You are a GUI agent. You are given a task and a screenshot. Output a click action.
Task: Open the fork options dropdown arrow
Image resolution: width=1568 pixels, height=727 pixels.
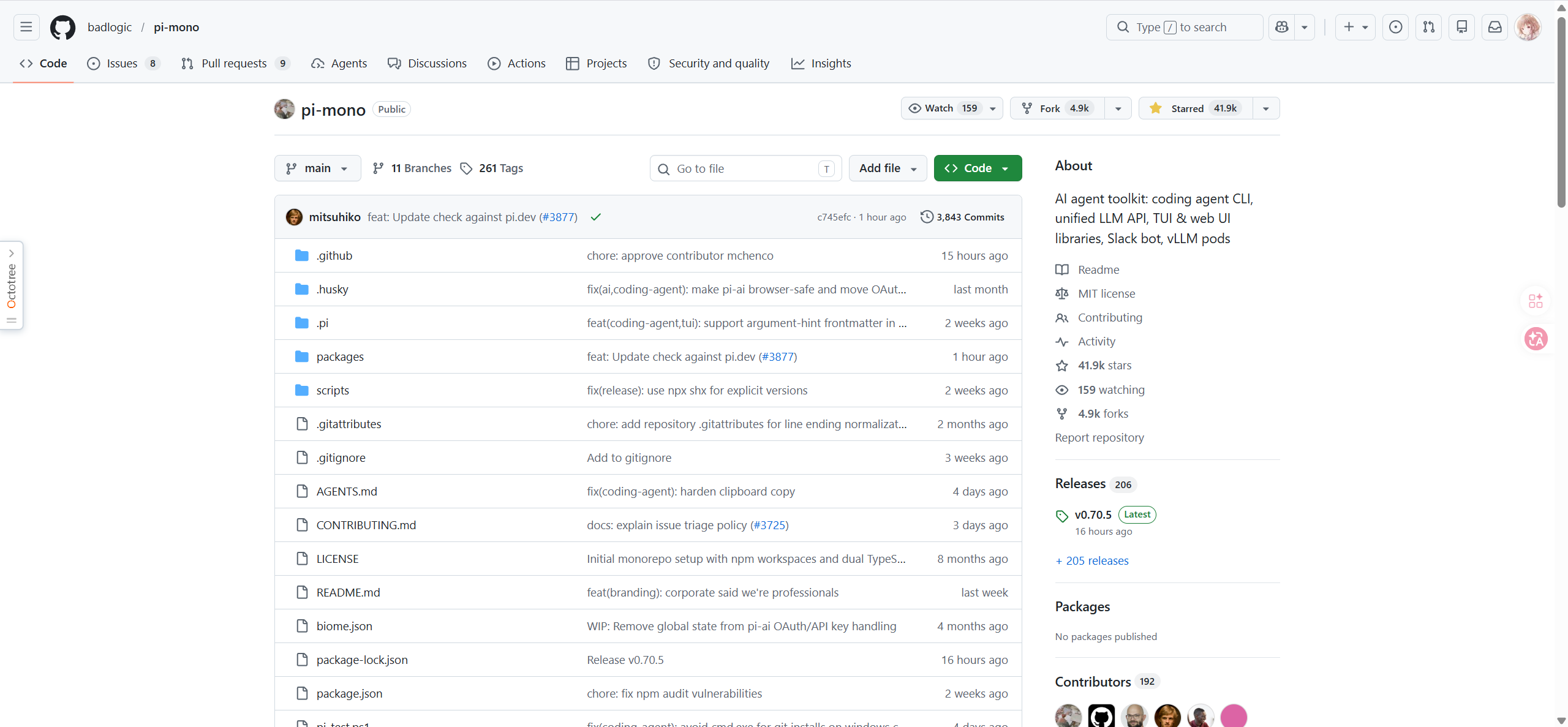coord(1118,108)
